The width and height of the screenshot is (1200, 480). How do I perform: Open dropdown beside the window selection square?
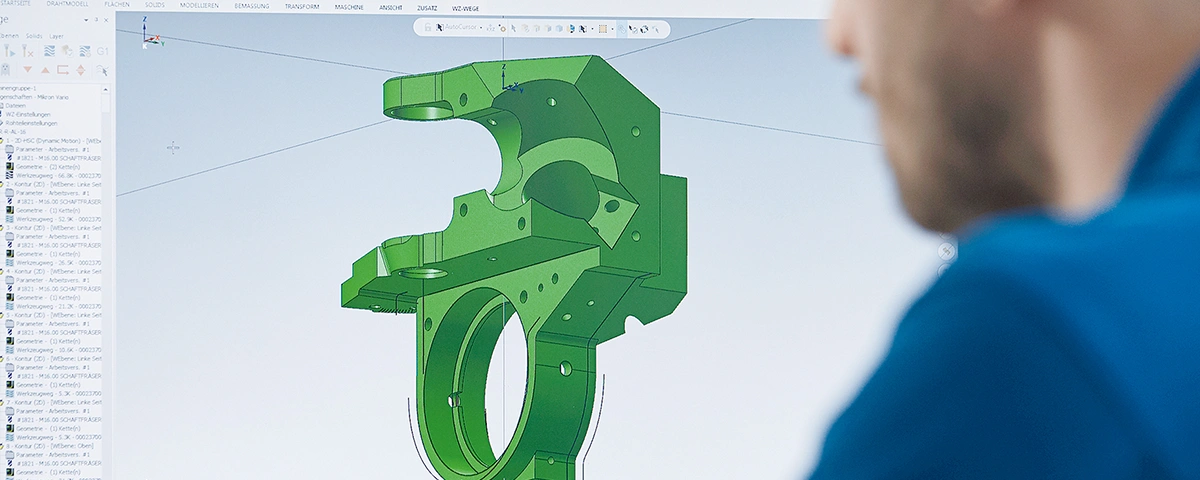pyautogui.click(x=611, y=29)
